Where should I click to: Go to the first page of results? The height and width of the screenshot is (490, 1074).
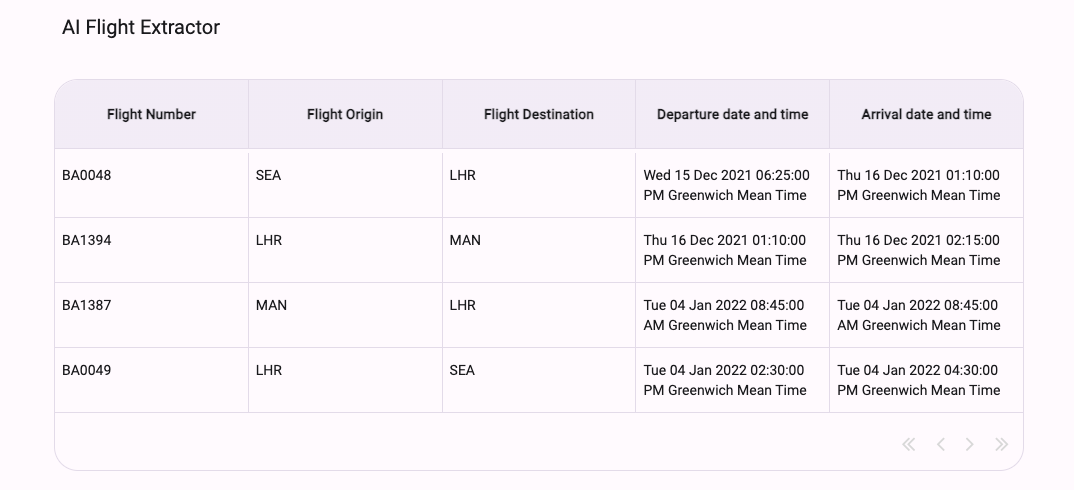pos(908,444)
